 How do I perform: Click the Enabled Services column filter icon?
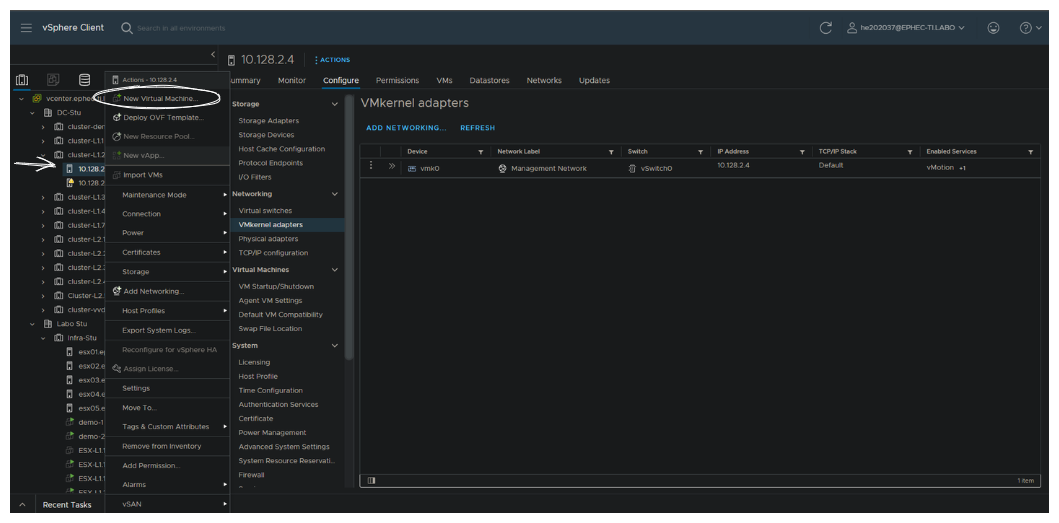click(1031, 152)
